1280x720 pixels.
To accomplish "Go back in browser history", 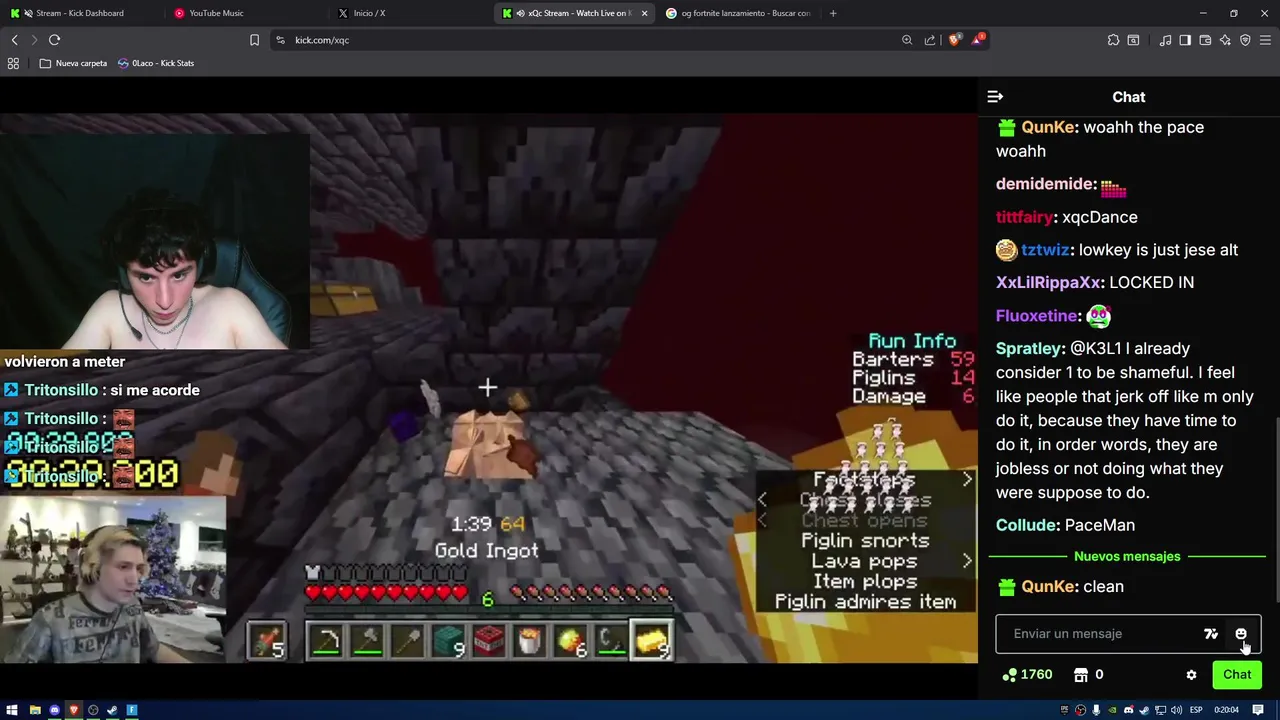I will point(14,40).
